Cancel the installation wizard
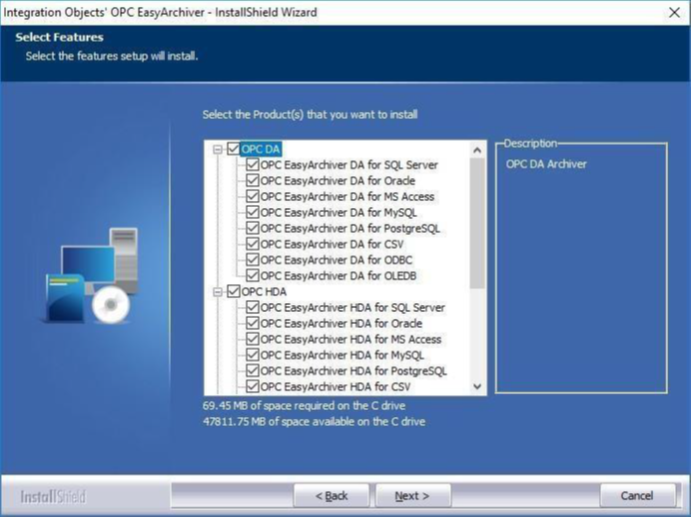 637,496
